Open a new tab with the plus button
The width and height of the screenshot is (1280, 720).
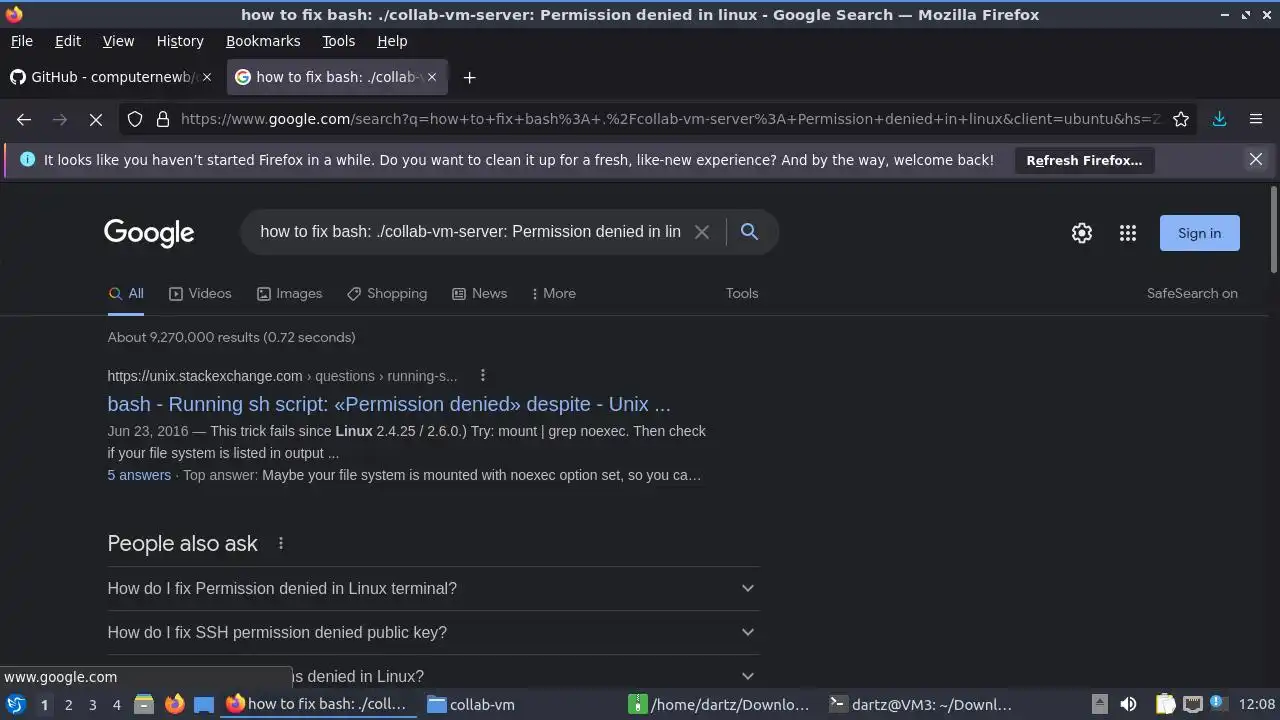point(470,77)
